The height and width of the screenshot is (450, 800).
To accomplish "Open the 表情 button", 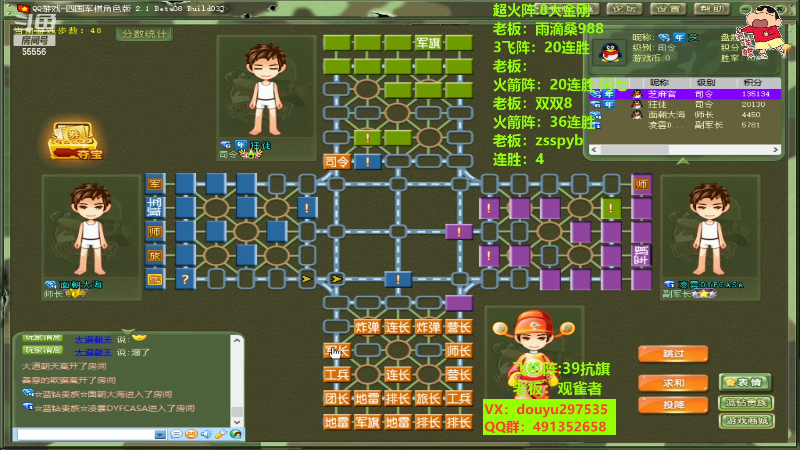I will [x=746, y=382].
